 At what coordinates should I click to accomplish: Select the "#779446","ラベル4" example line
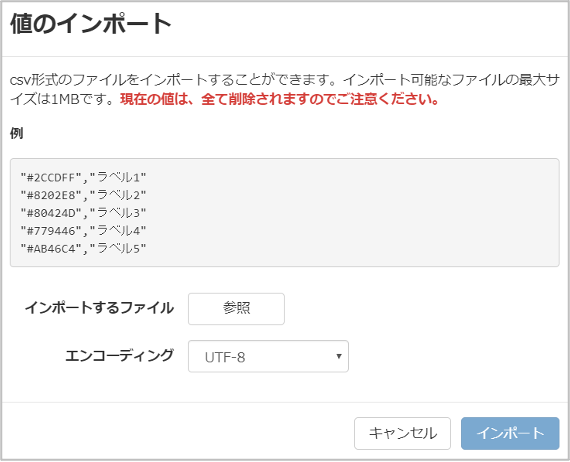pos(83,231)
